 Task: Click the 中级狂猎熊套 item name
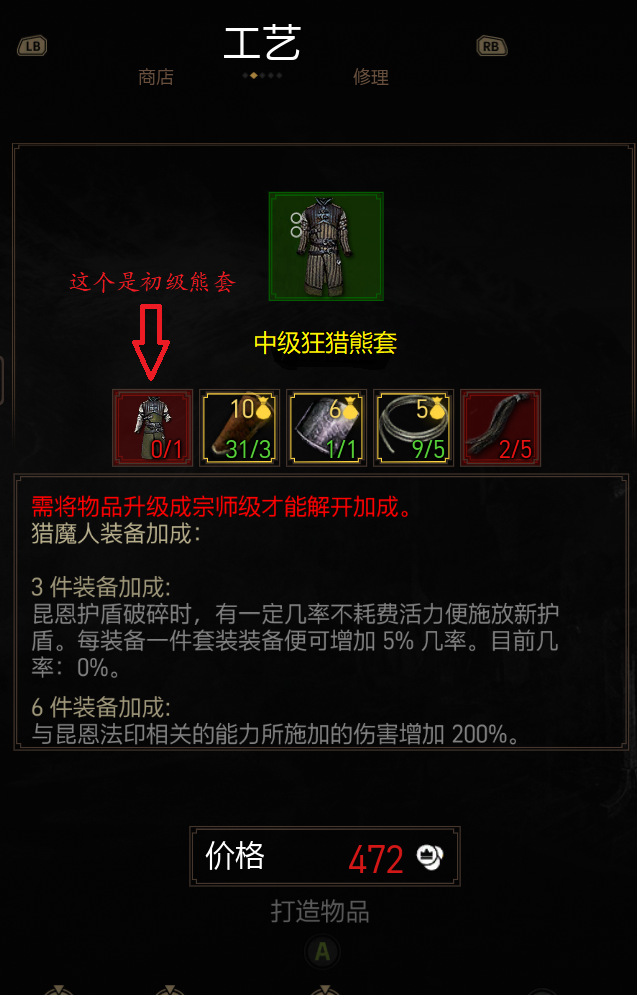coord(325,343)
